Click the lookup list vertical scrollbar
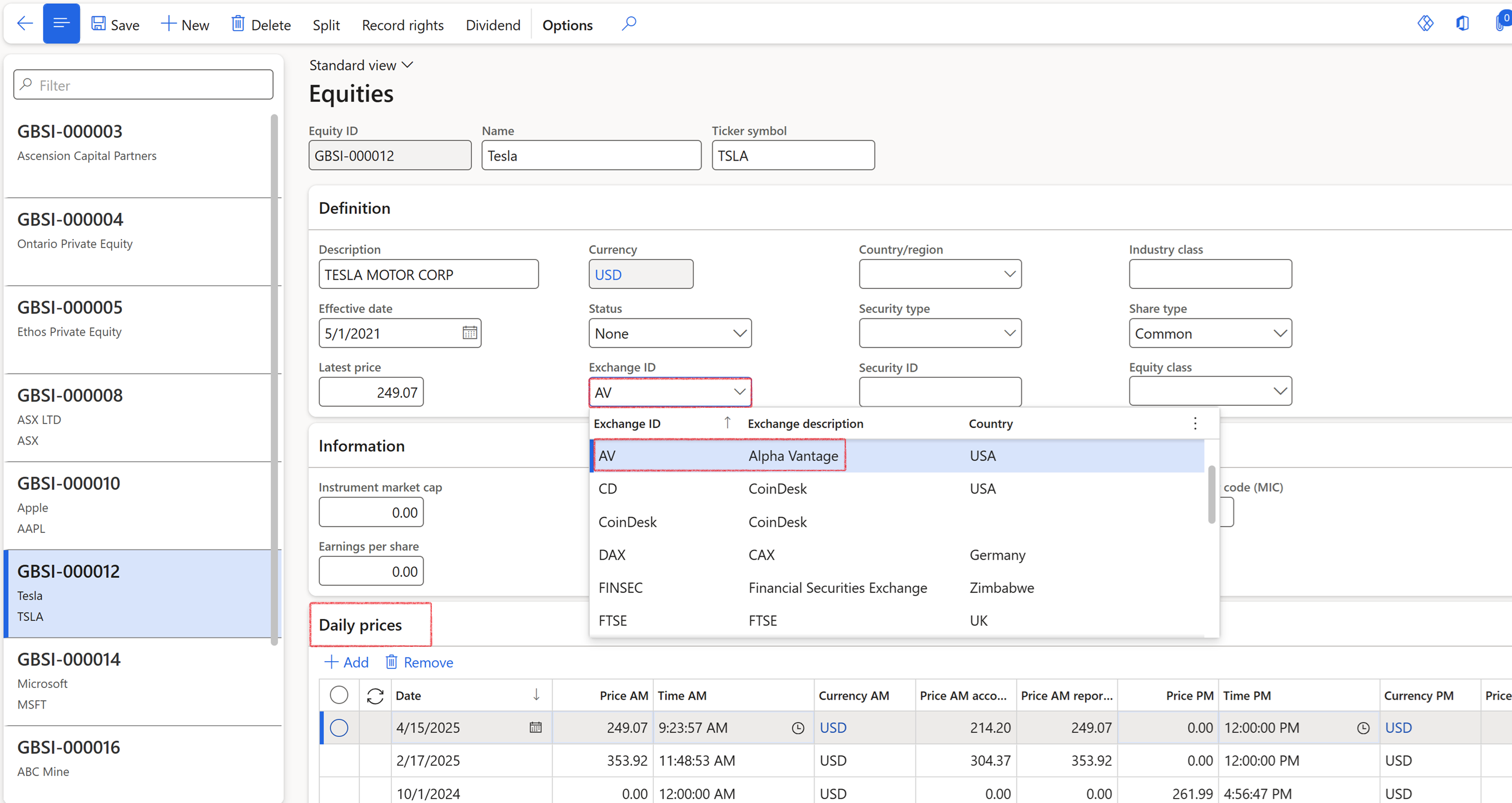The width and height of the screenshot is (1512, 803). coord(1211,494)
